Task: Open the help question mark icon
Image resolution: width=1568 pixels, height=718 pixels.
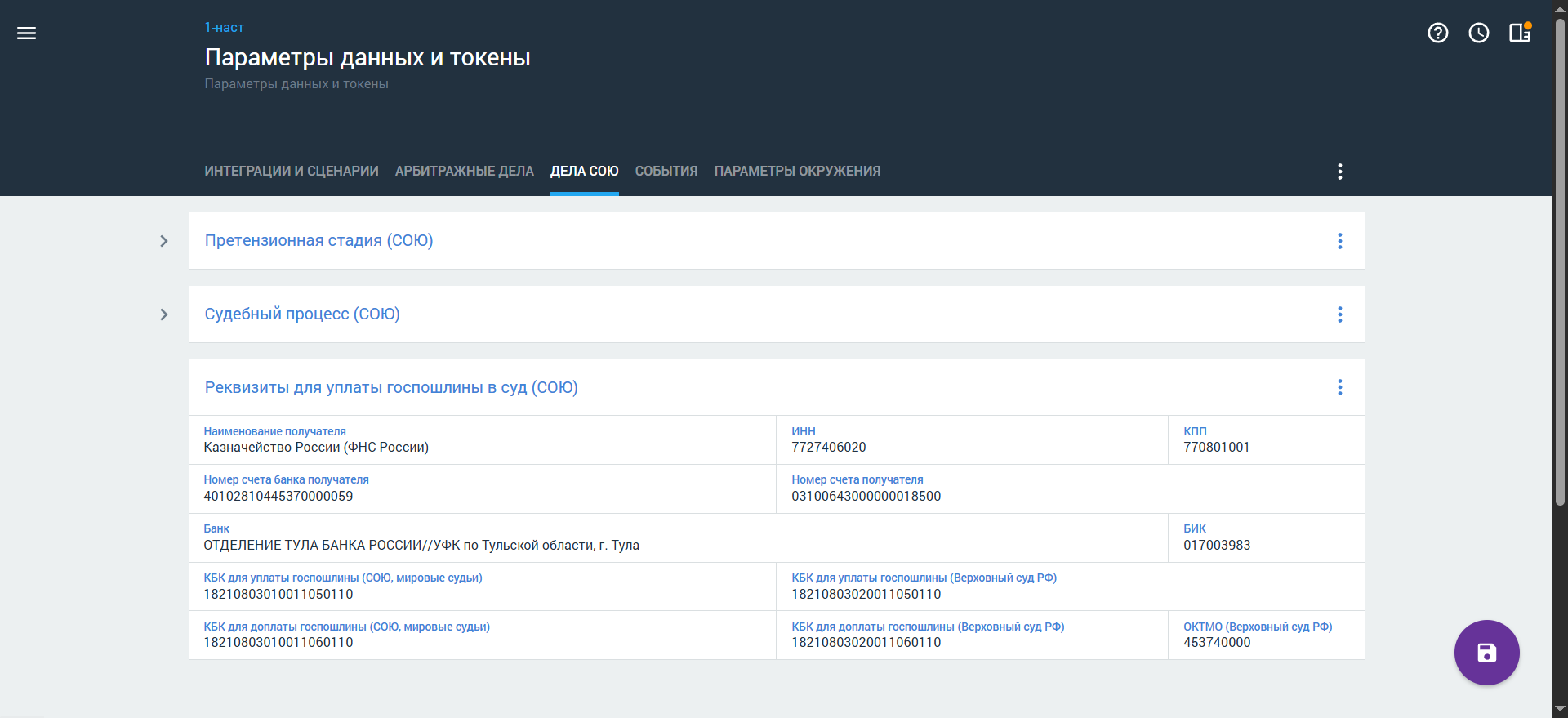Action: [x=1438, y=33]
